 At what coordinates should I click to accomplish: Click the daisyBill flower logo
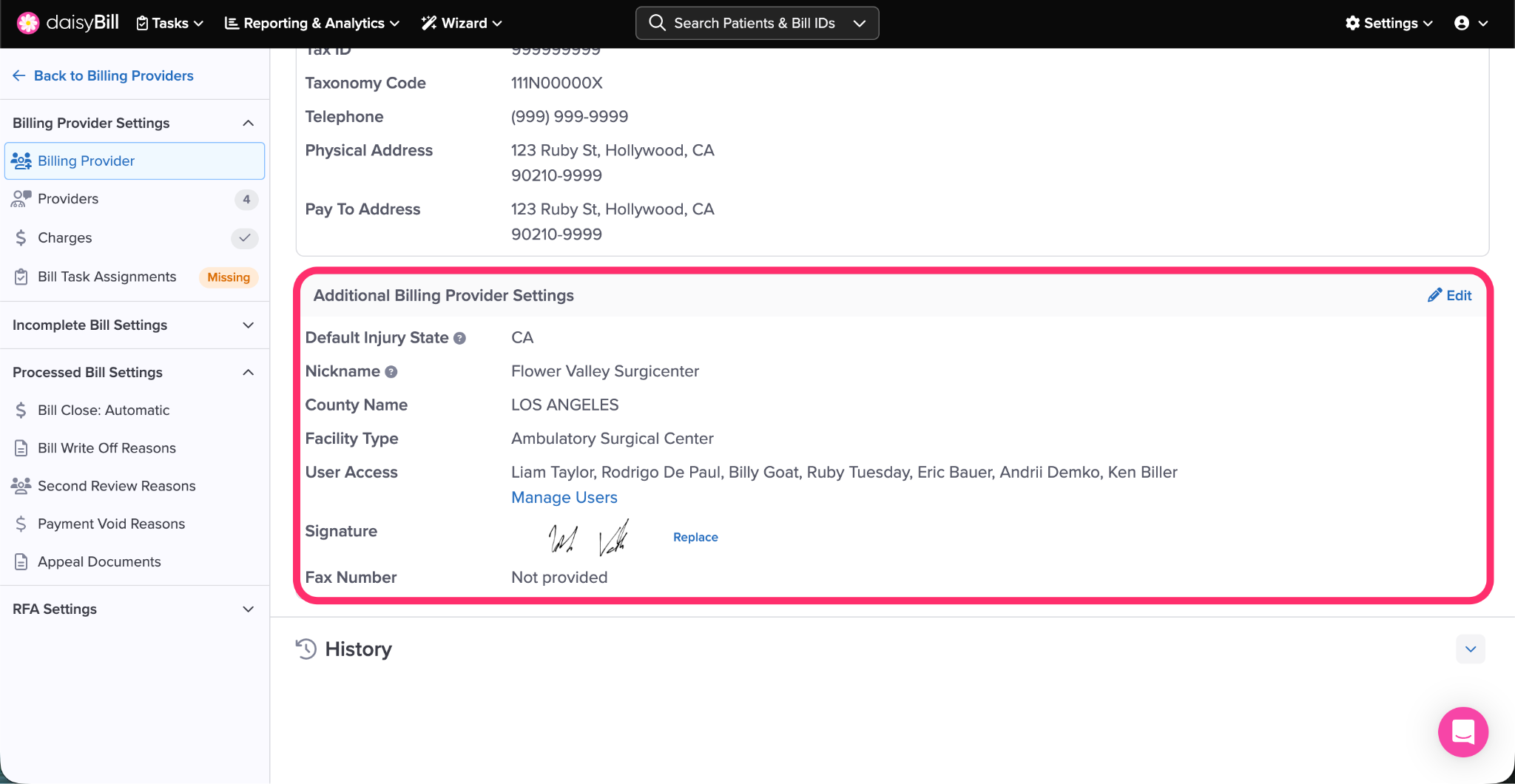pyautogui.click(x=28, y=23)
